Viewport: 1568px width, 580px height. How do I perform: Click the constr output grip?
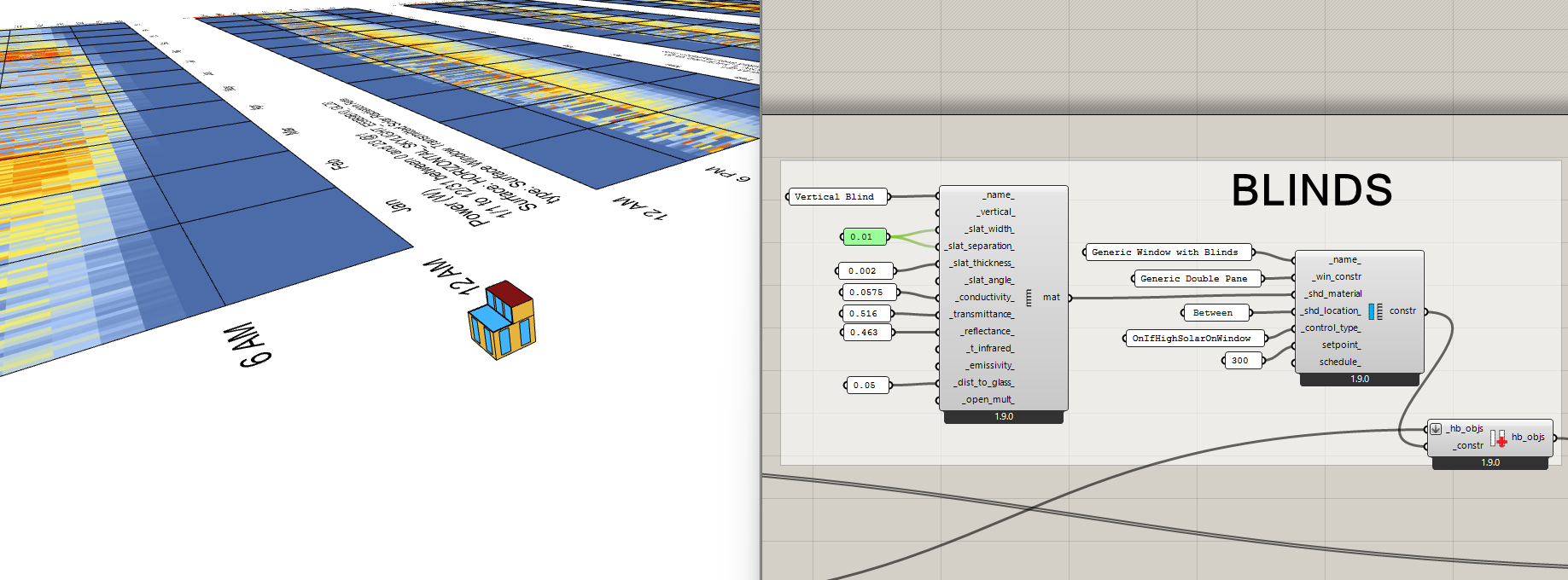pos(1425,311)
